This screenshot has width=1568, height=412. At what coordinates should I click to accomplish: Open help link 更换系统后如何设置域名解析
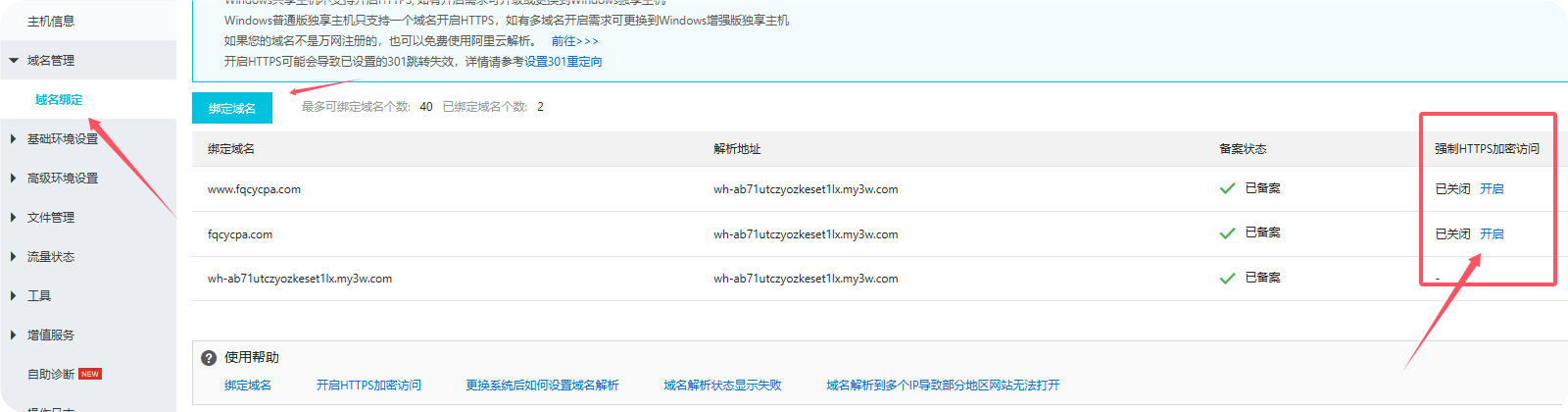542,386
